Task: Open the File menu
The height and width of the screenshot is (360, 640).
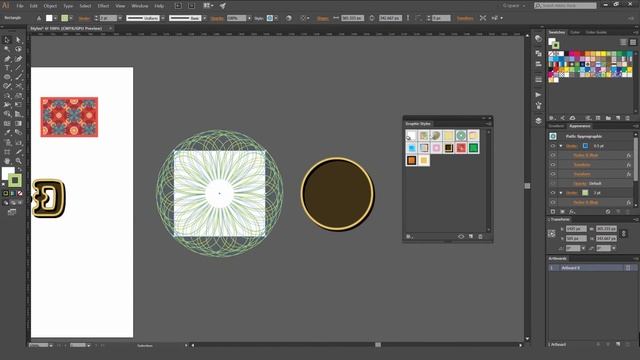Action: pos(20,6)
